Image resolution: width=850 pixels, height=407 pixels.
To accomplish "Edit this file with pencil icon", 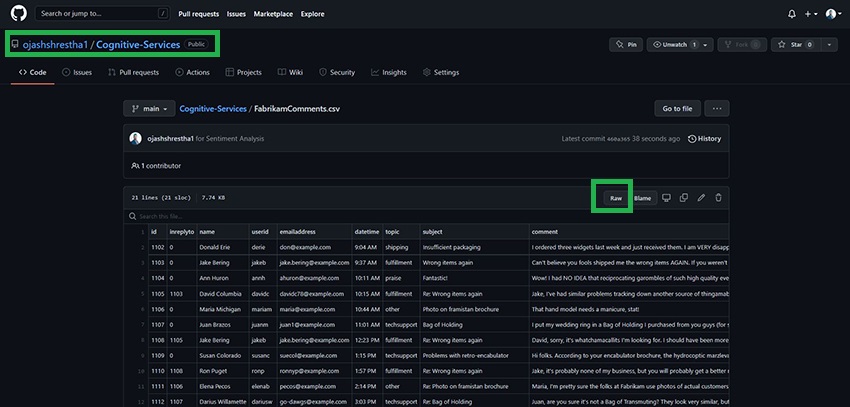I will [701, 198].
